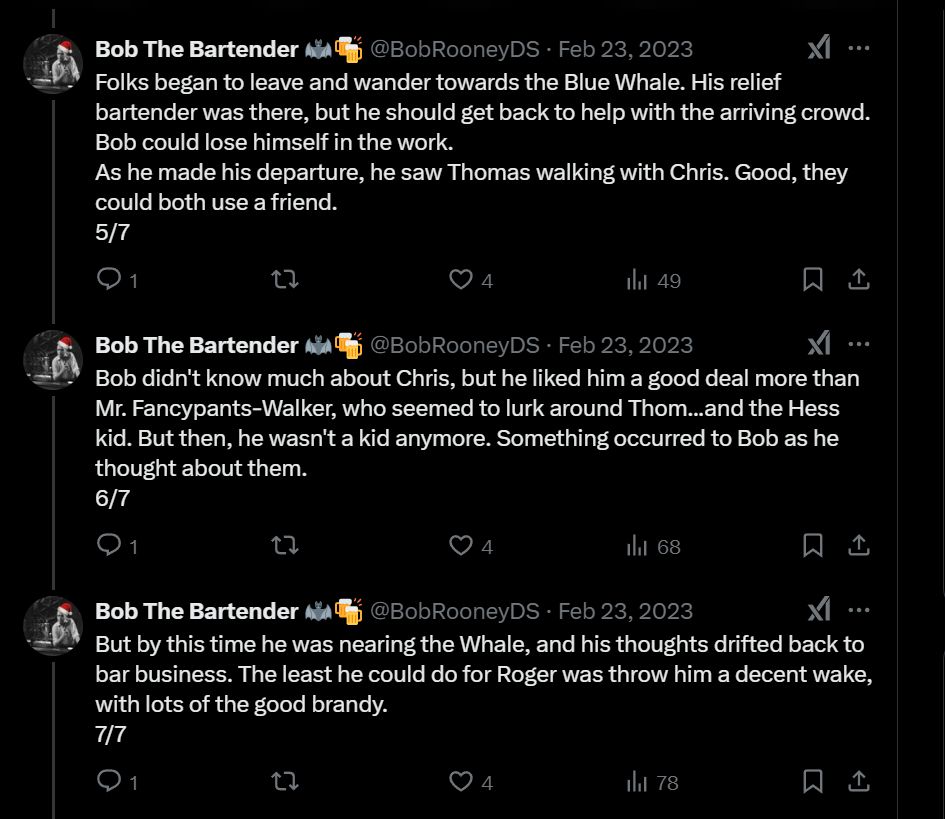Like the 5/7 tweet

461,280
